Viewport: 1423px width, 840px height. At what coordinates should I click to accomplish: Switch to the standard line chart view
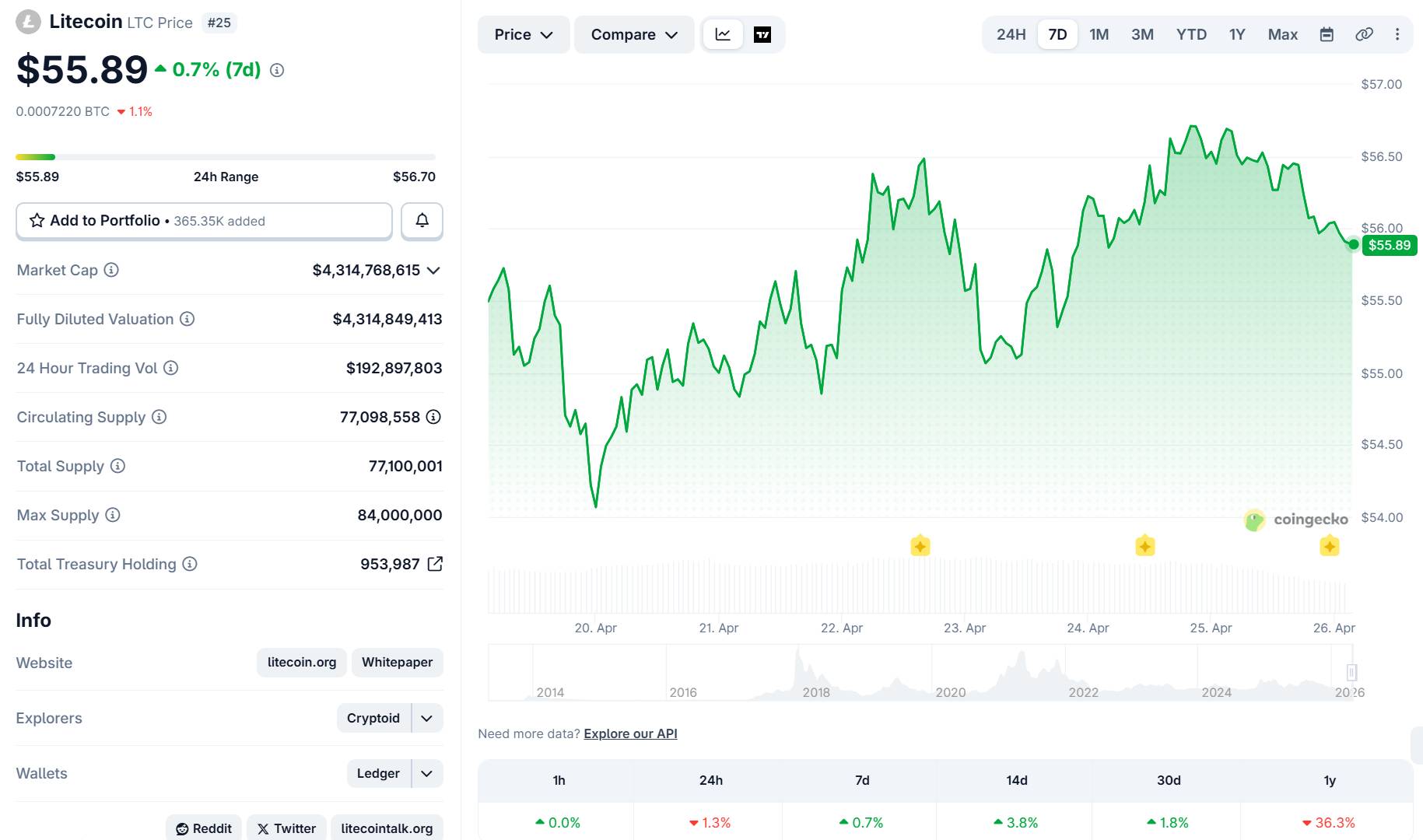pyautogui.click(x=723, y=34)
